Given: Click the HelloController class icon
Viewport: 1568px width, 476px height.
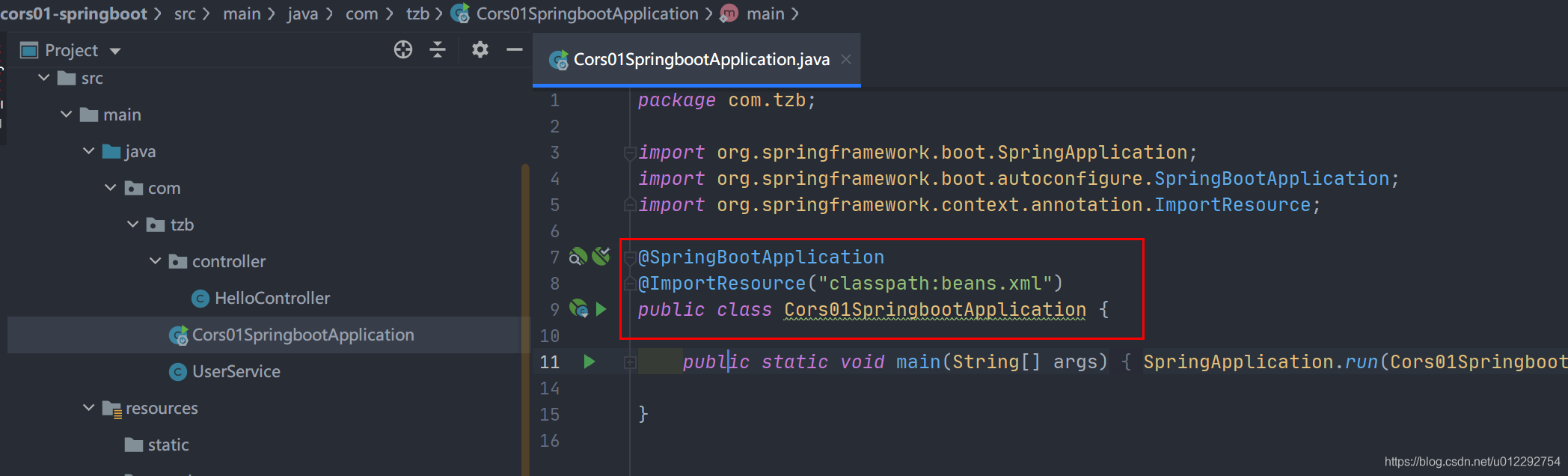Looking at the screenshot, I should pyautogui.click(x=200, y=299).
